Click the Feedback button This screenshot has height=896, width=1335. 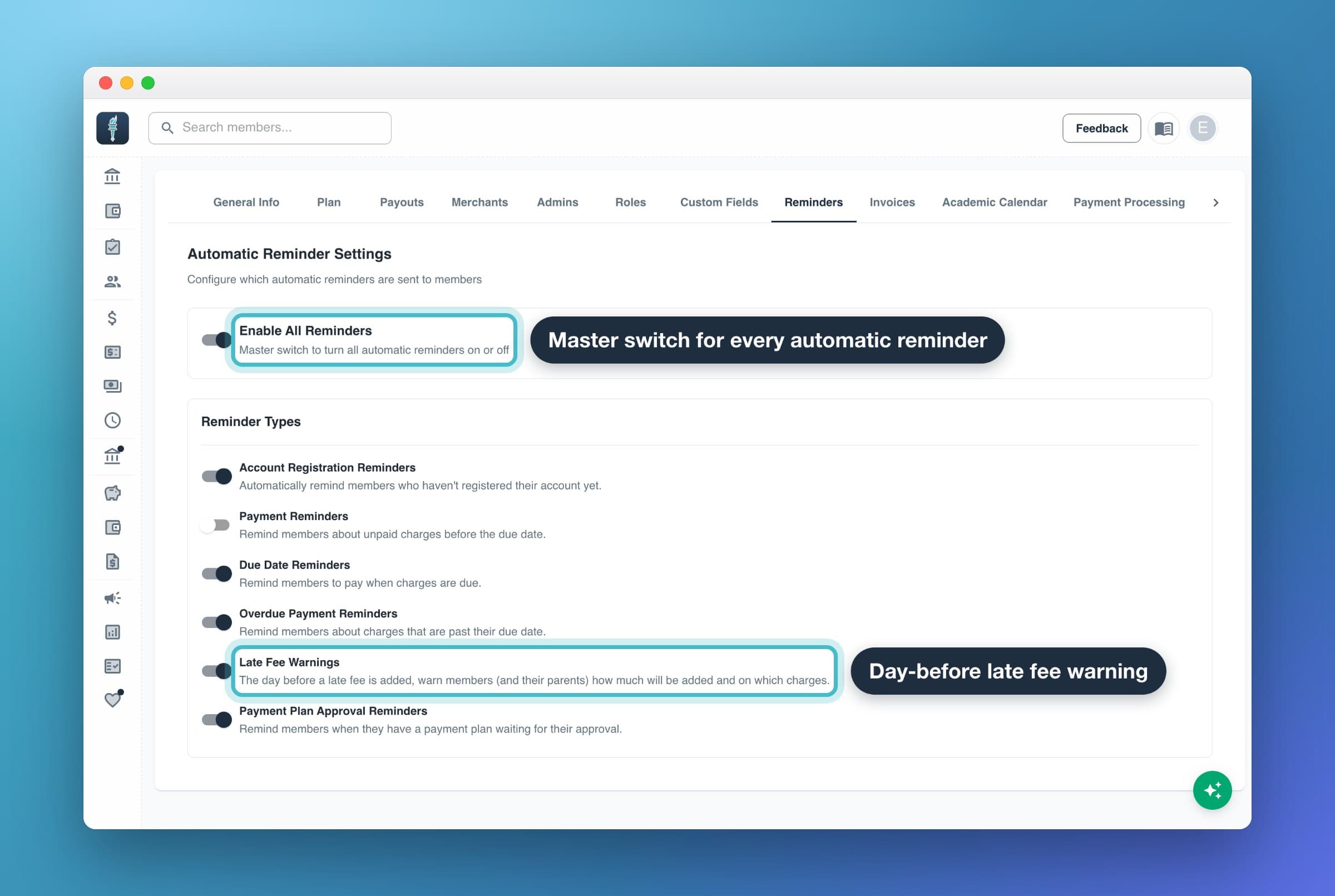pyautogui.click(x=1101, y=128)
